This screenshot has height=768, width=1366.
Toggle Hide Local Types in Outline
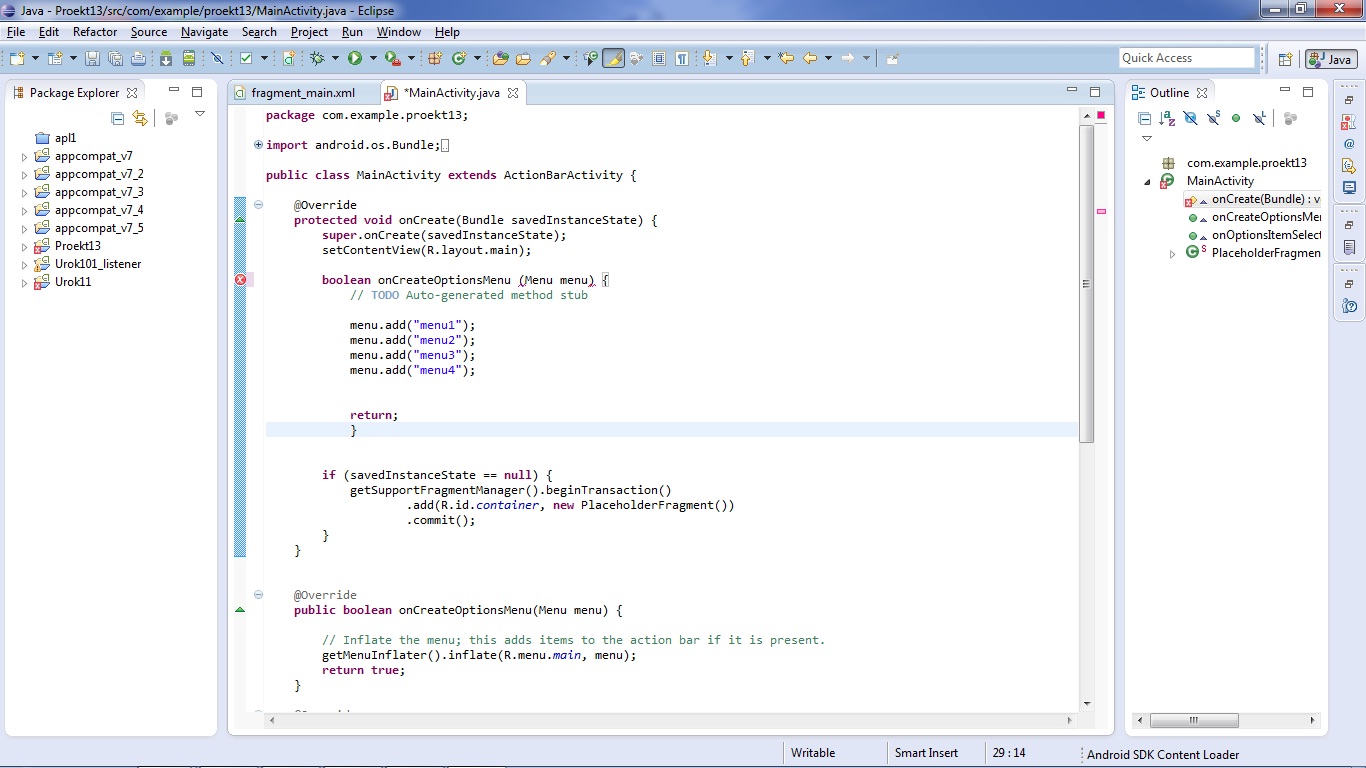point(1259,119)
